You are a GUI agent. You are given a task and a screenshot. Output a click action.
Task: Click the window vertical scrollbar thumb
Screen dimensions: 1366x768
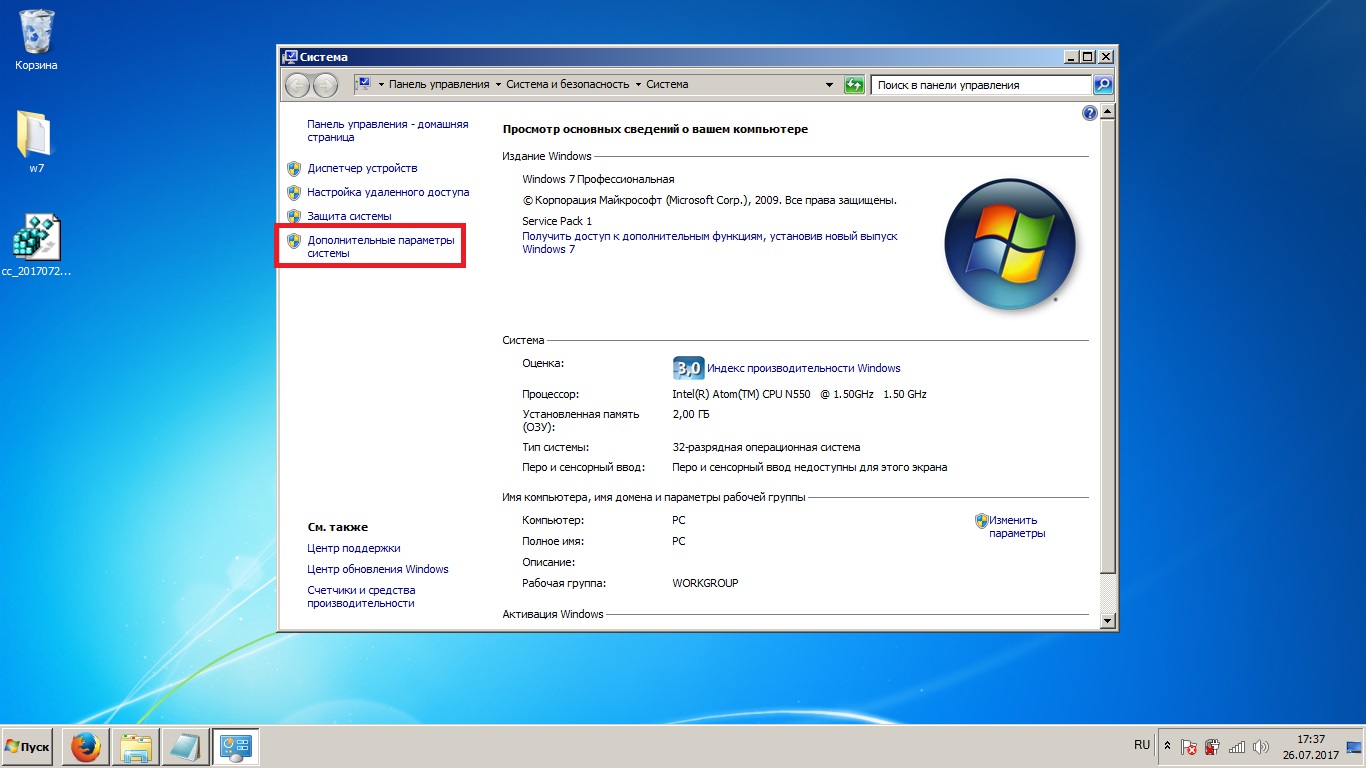[1106, 345]
